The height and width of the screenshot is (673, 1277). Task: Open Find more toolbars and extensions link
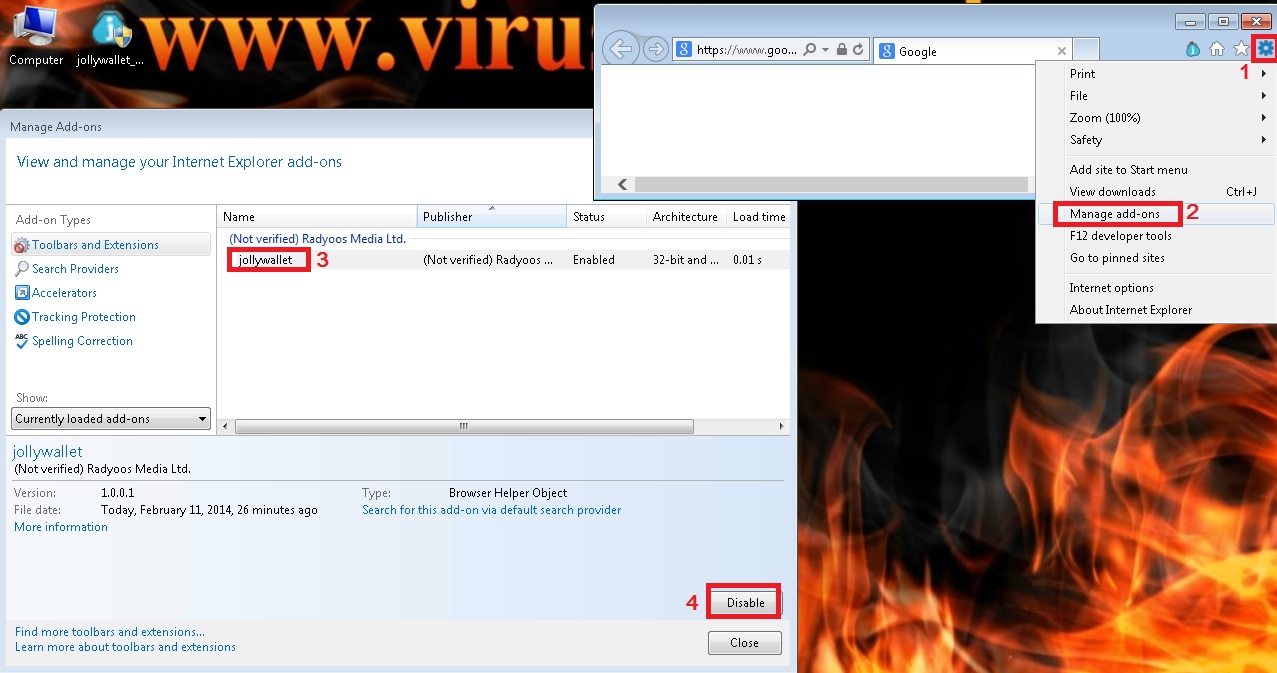tap(110, 632)
